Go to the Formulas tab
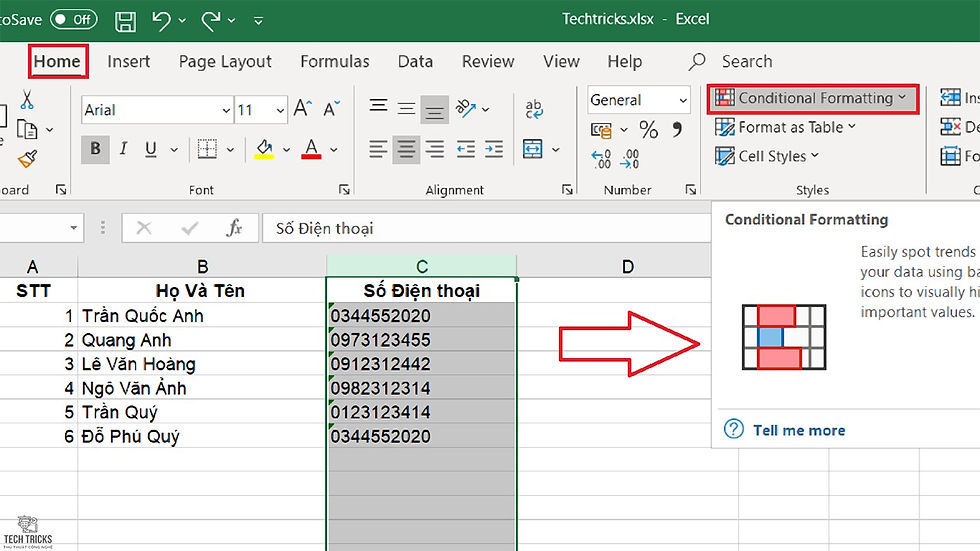Viewport: 980px width, 551px height. coord(334,61)
